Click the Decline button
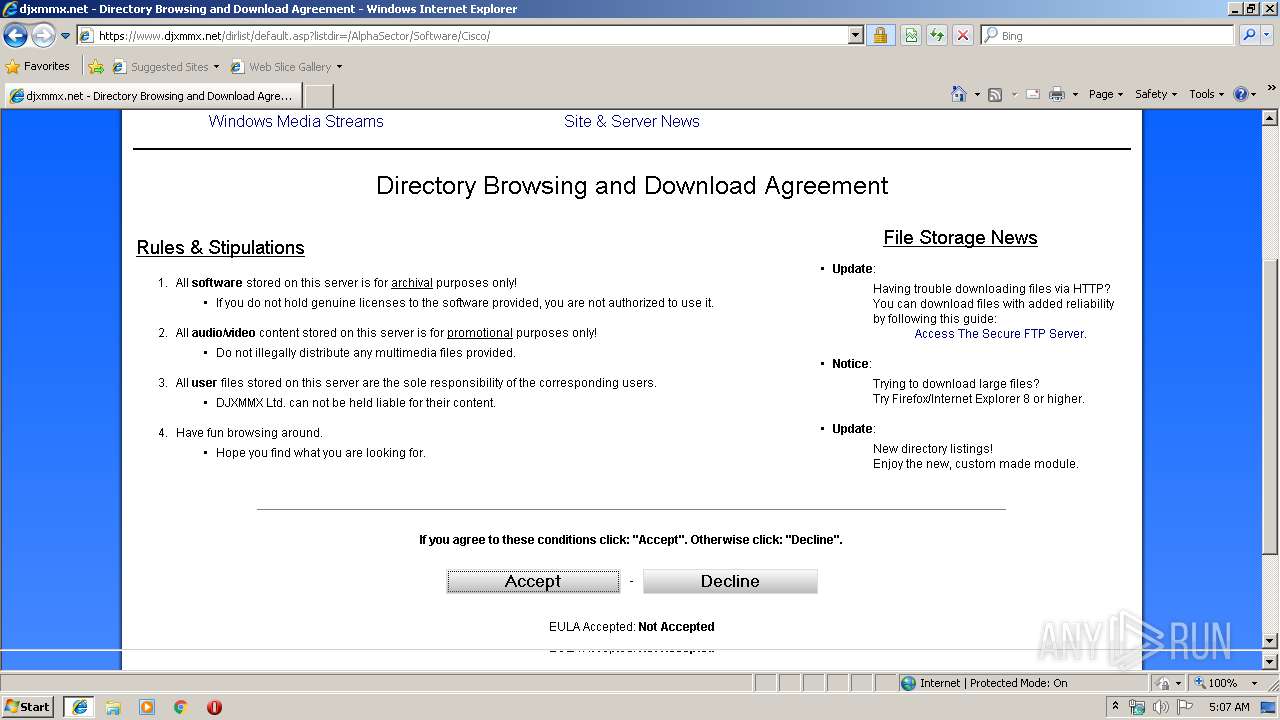The height and width of the screenshot is (720, 1280). click(x=730, y=581)
